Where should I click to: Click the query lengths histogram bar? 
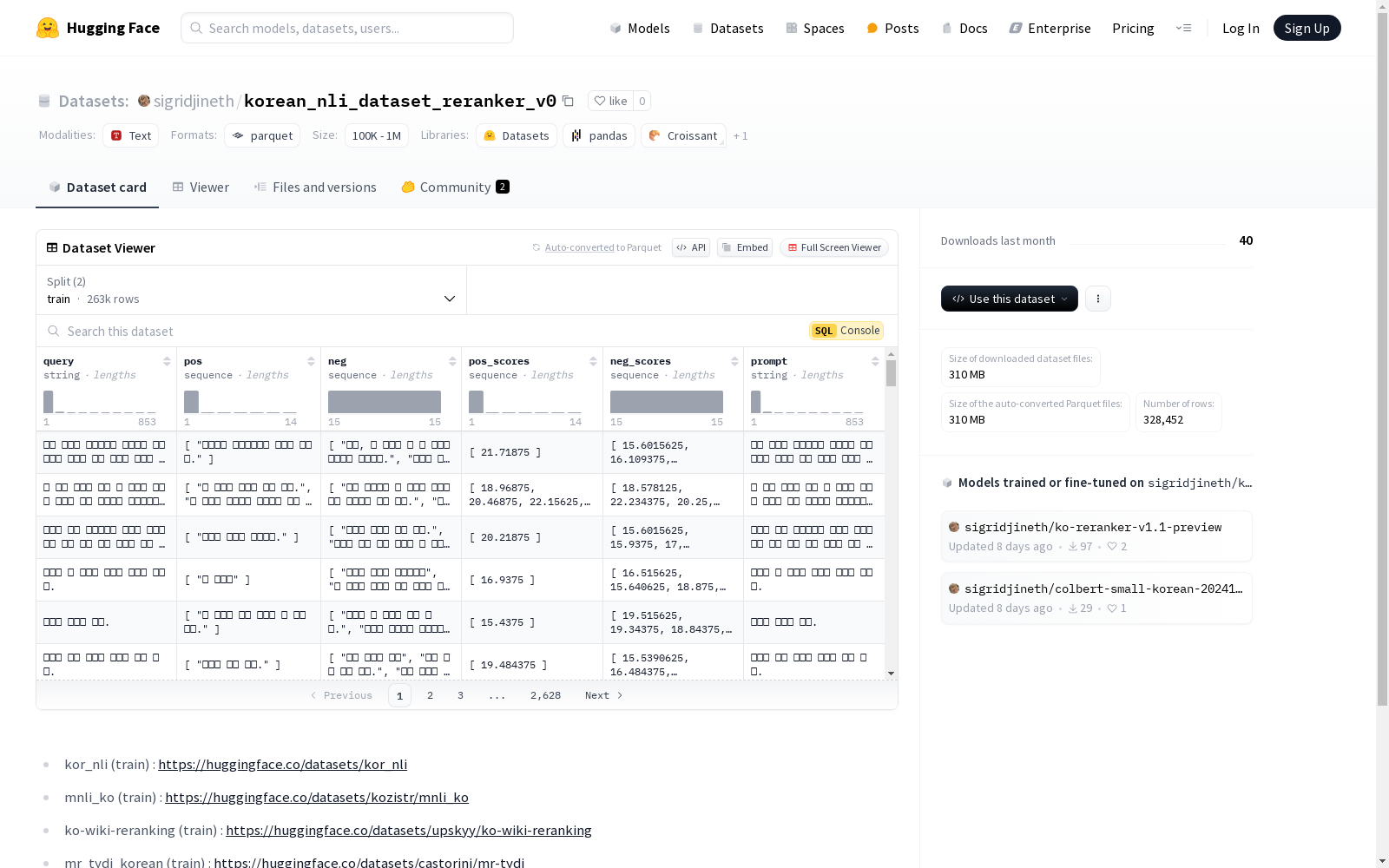tap(49, 402)
